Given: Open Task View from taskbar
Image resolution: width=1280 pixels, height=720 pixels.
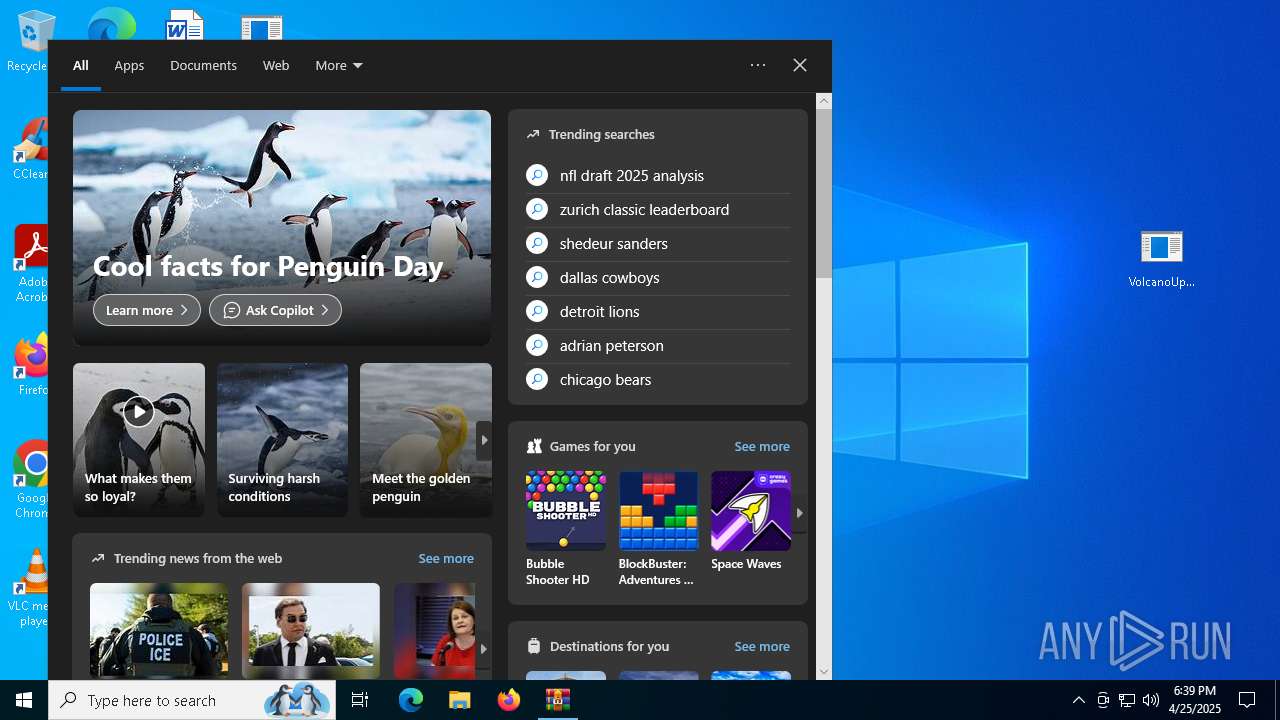Looking at the screenshot, I should pos(360,700).
